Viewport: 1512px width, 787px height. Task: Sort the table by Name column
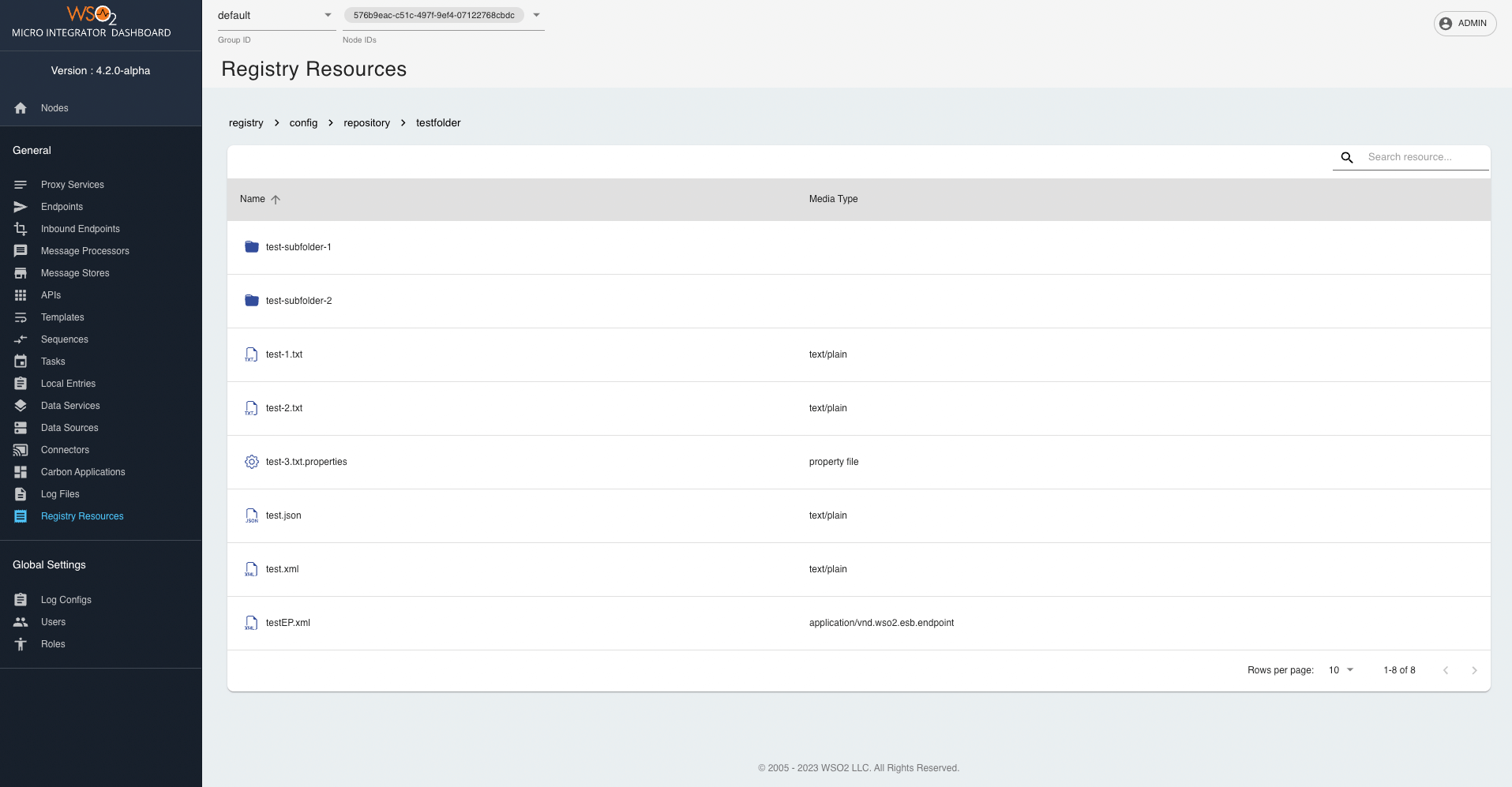point(260,199)
